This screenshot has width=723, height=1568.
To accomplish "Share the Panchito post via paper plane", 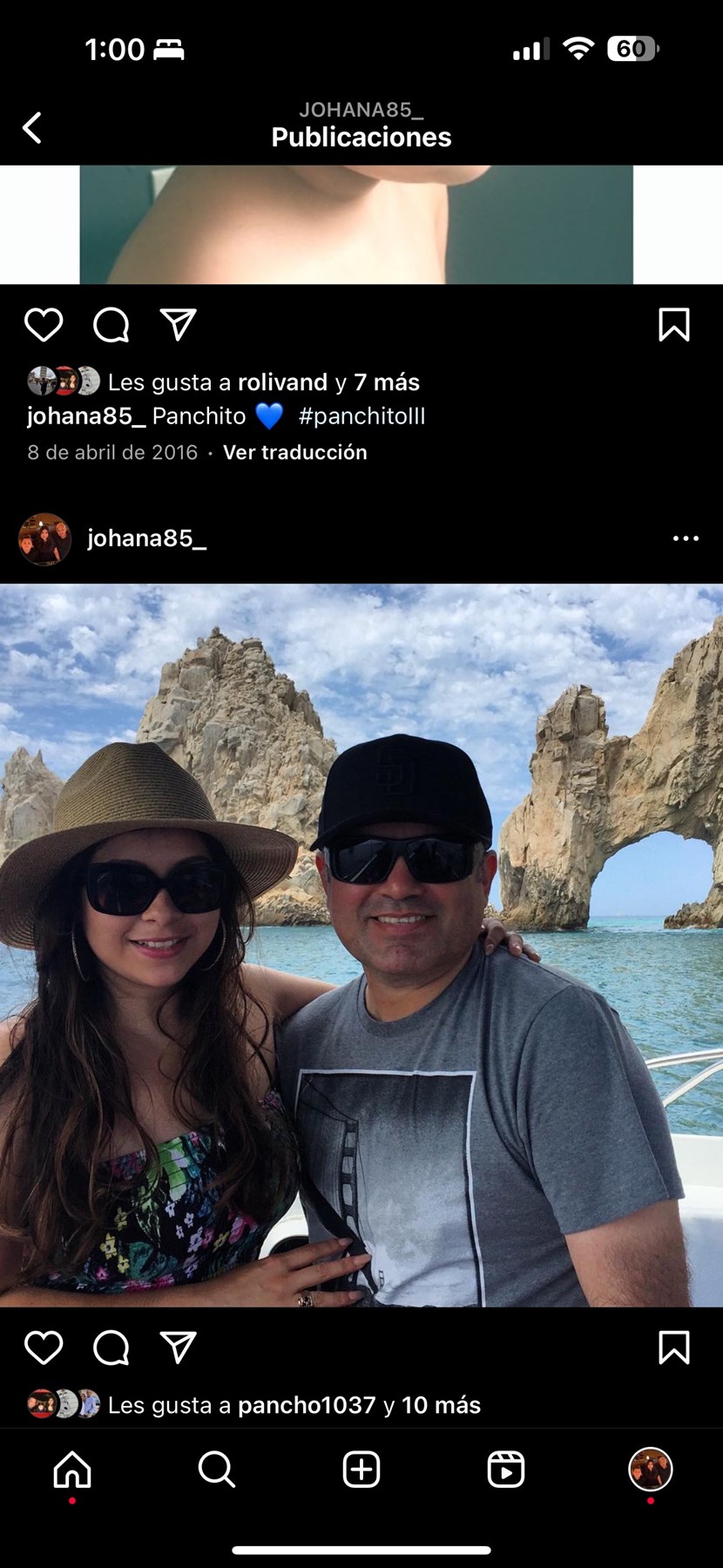I will tap(179, 325).
